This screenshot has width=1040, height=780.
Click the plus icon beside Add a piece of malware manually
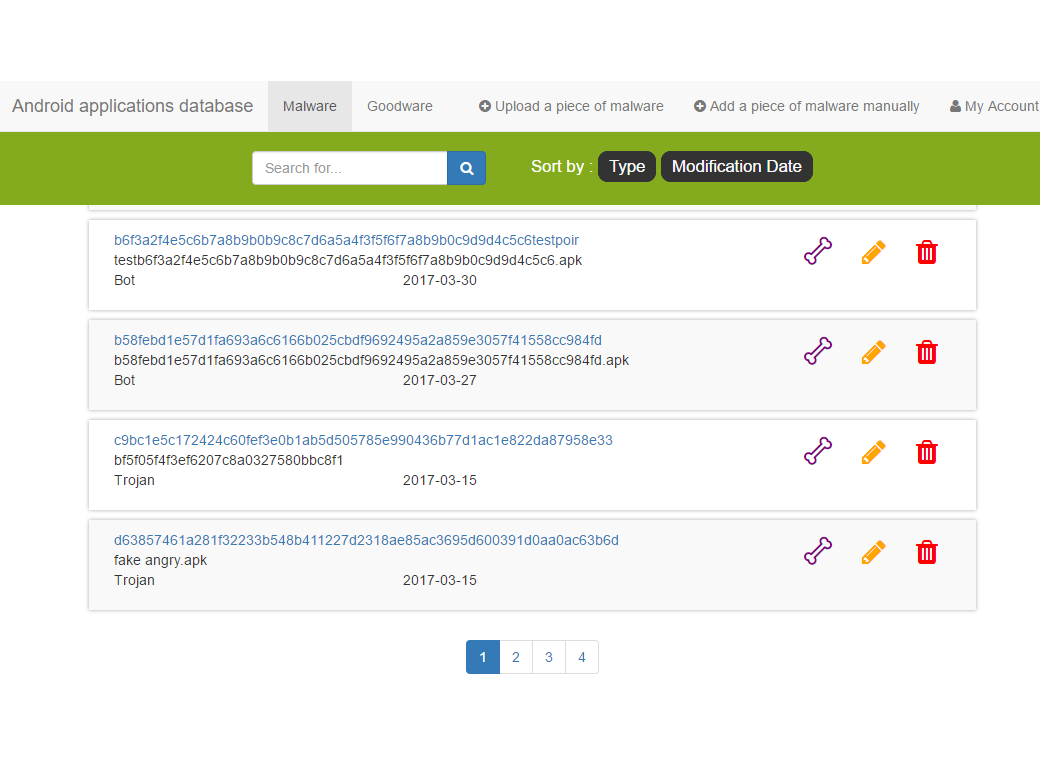[x=701, y=106]
